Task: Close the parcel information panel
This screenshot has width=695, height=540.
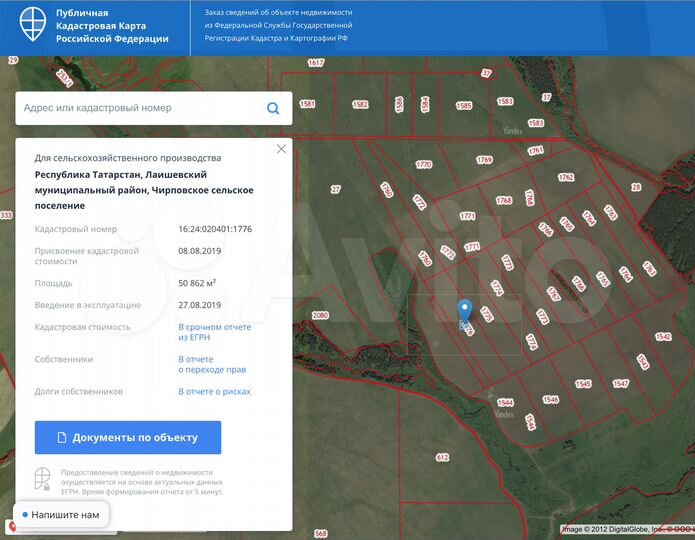Action: click(281, 149)
